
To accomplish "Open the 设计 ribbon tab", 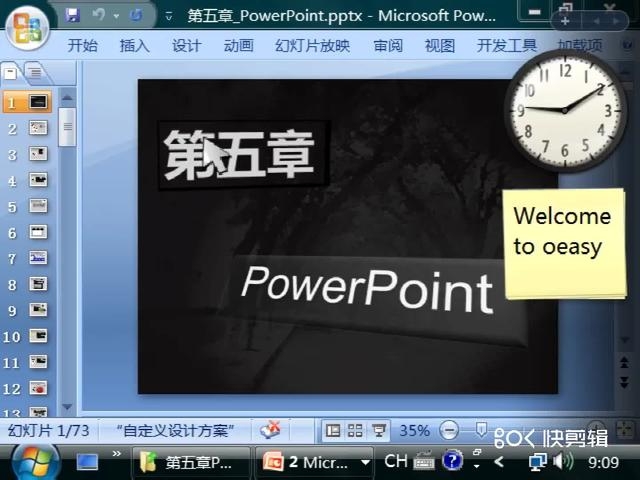I will tap(187, 45).
